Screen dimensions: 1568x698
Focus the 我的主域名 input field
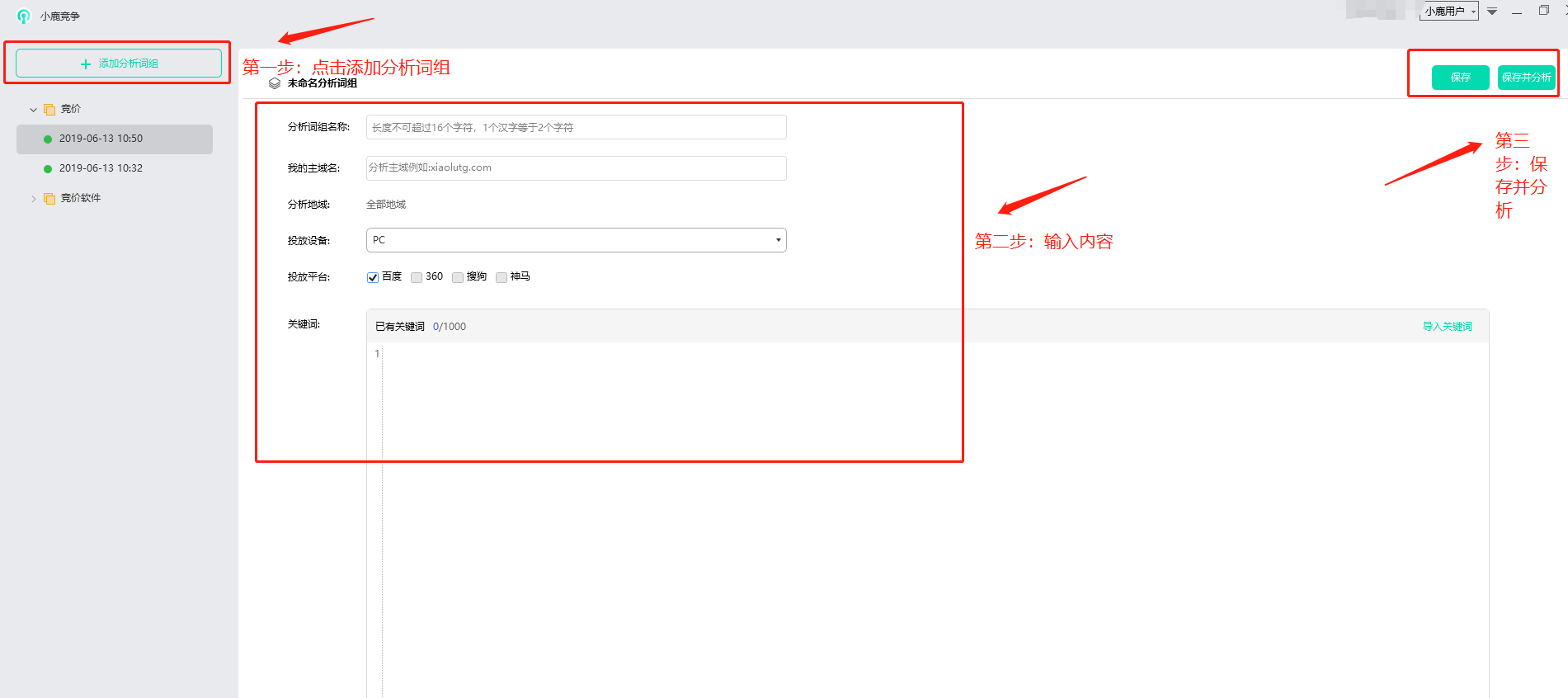tap(576, 167)
